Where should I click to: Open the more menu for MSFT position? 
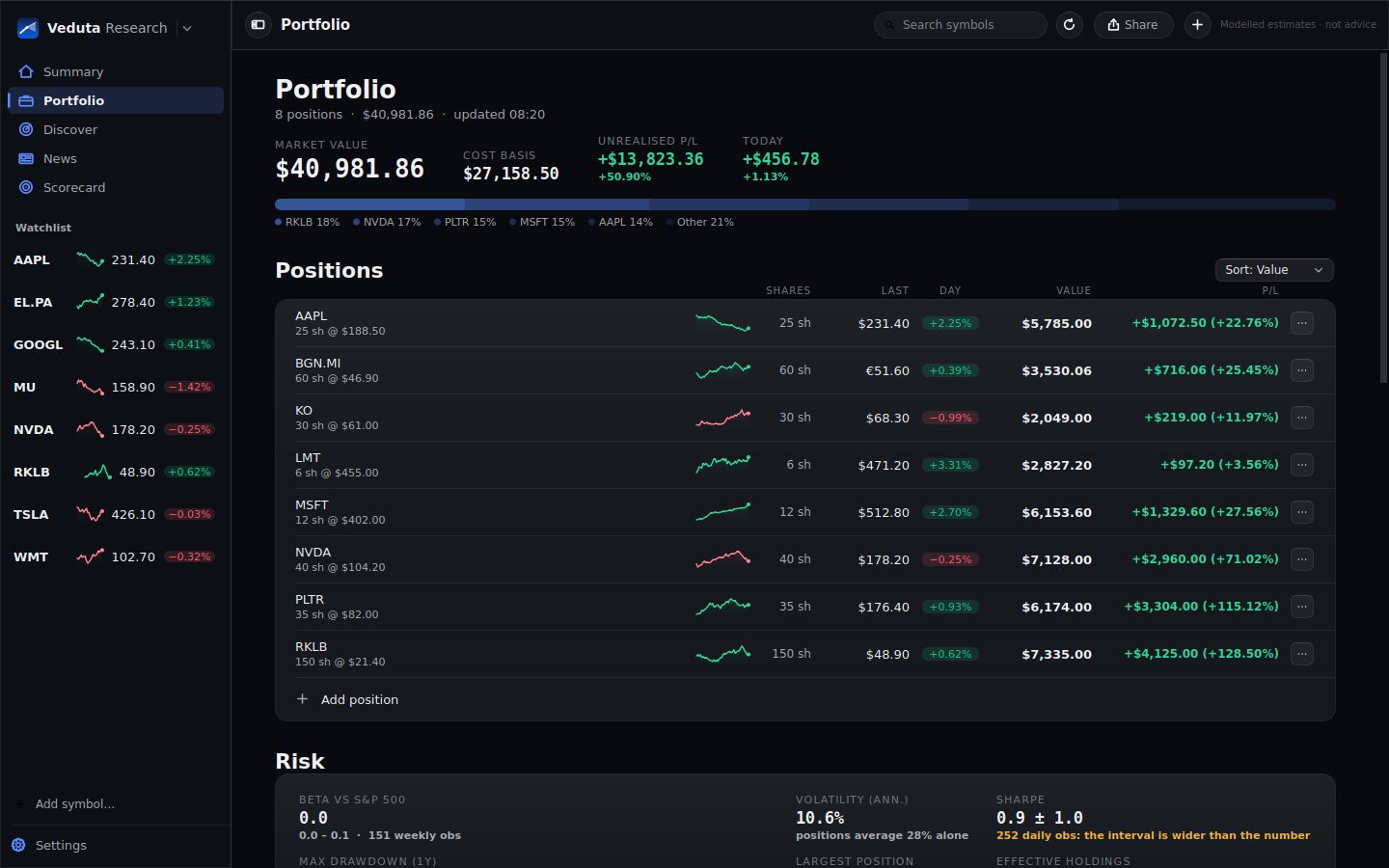1302,512
